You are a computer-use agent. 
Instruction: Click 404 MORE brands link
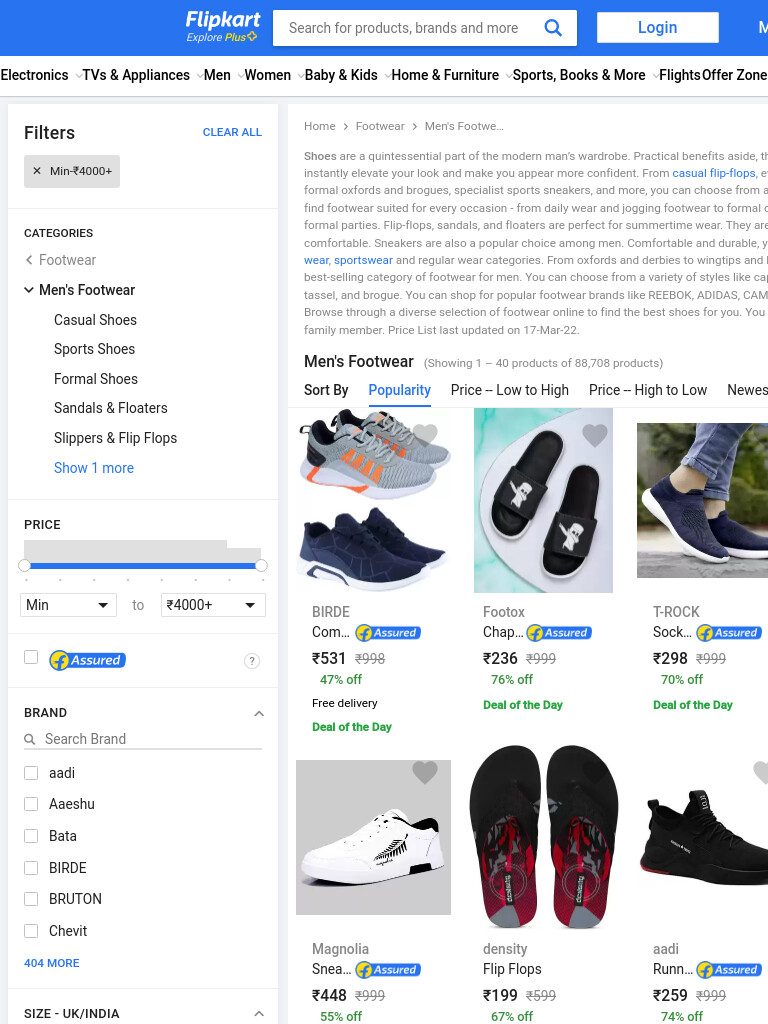pos(52,963)
